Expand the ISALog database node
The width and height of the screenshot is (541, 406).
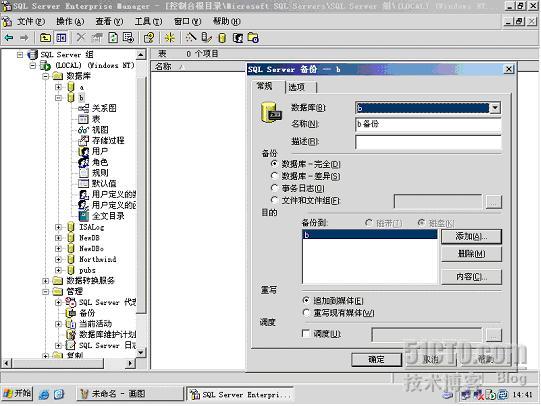point(58,227)
